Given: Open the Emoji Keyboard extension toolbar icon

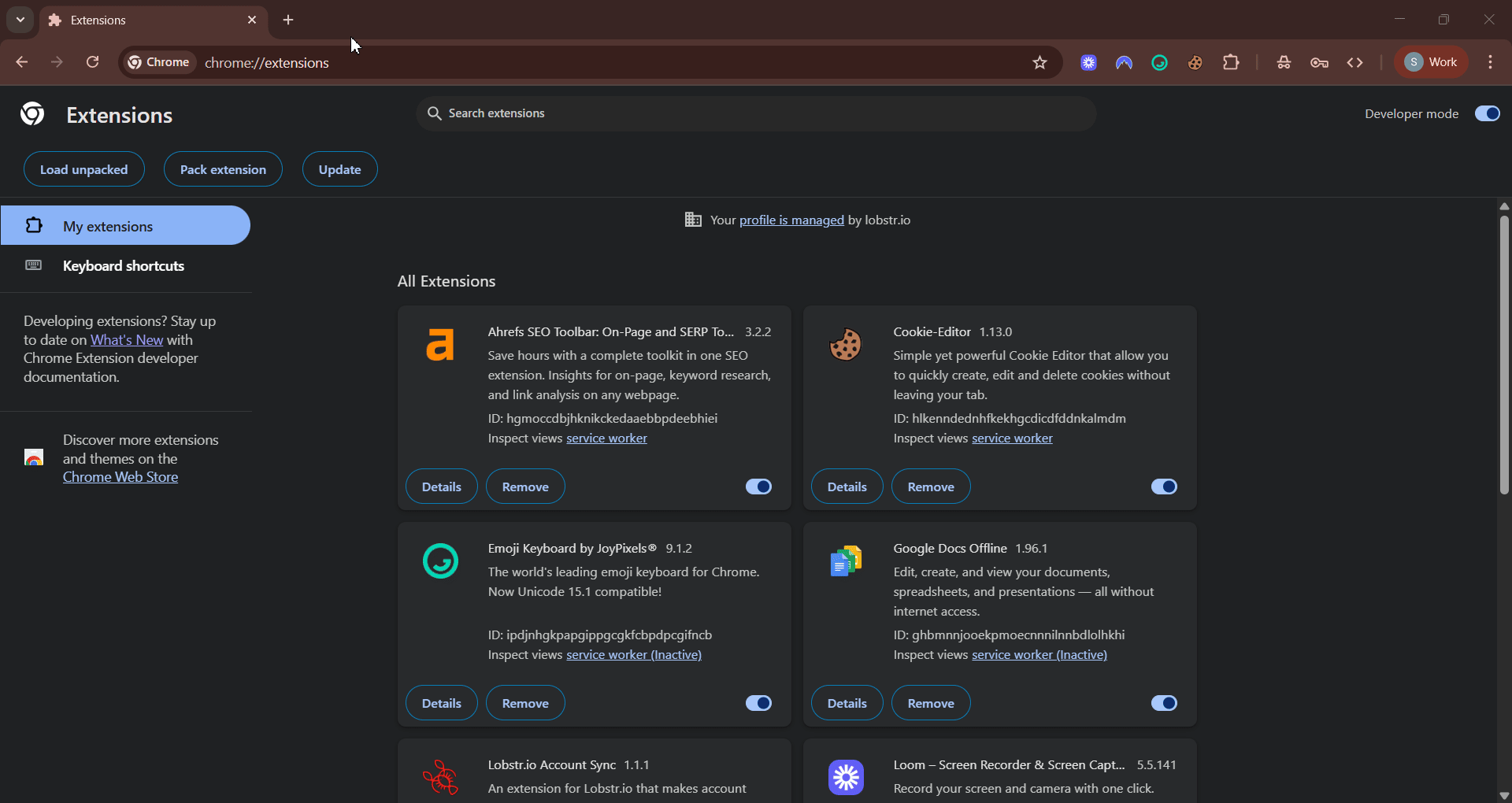Looking at the screenshot, I should (x=1159, y=63).
